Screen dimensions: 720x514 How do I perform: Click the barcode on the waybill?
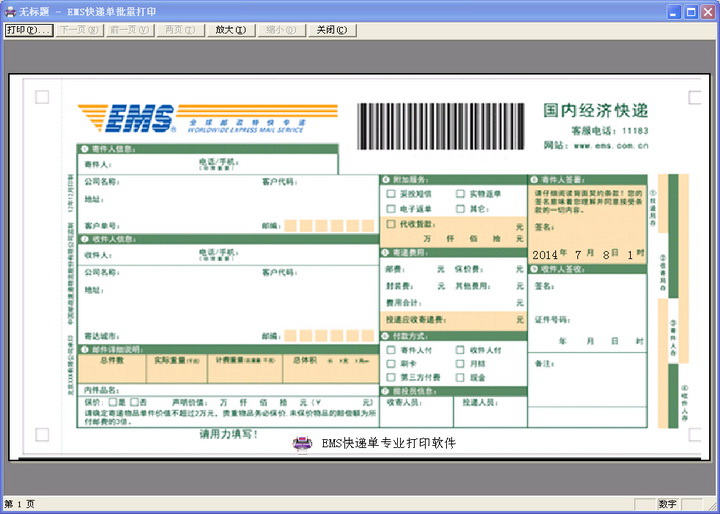(x=441, y=126)
